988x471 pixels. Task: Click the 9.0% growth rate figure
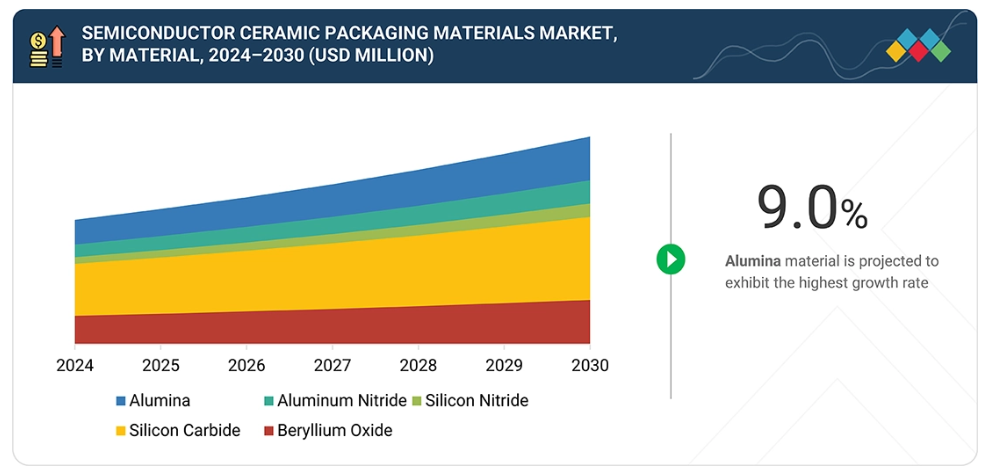pyautogui.click(x=811, y=208)
